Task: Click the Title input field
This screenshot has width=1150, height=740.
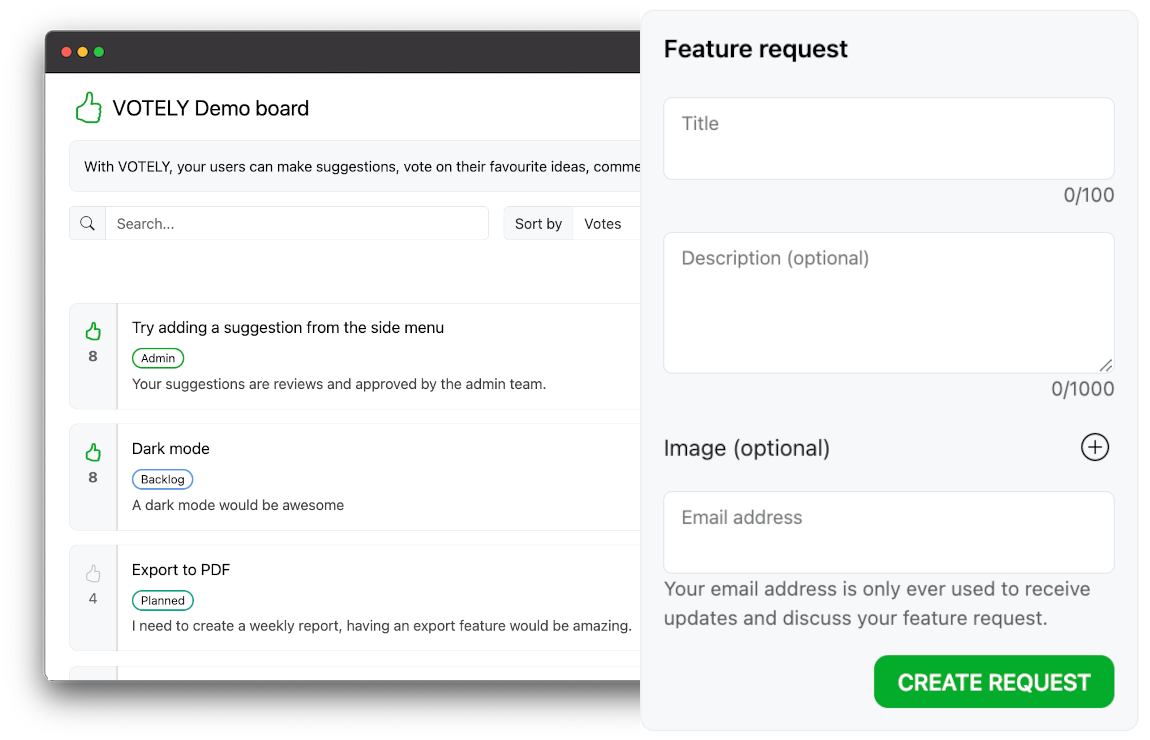Action: point(888,138)
